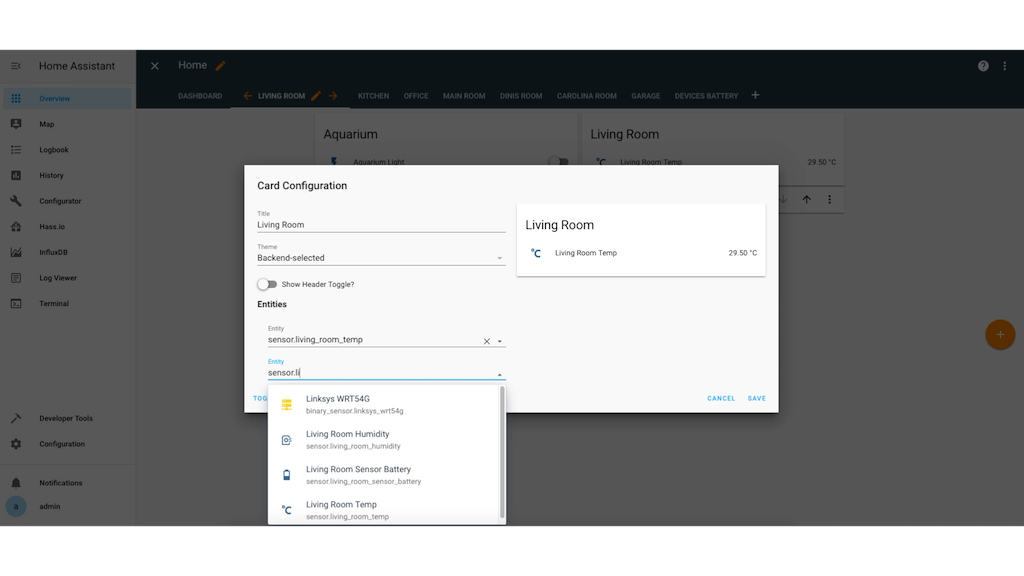This screenshot has width=1024, height=576.
Task: Move Living Room tab left arrow
Action: [x=248, y=96]
